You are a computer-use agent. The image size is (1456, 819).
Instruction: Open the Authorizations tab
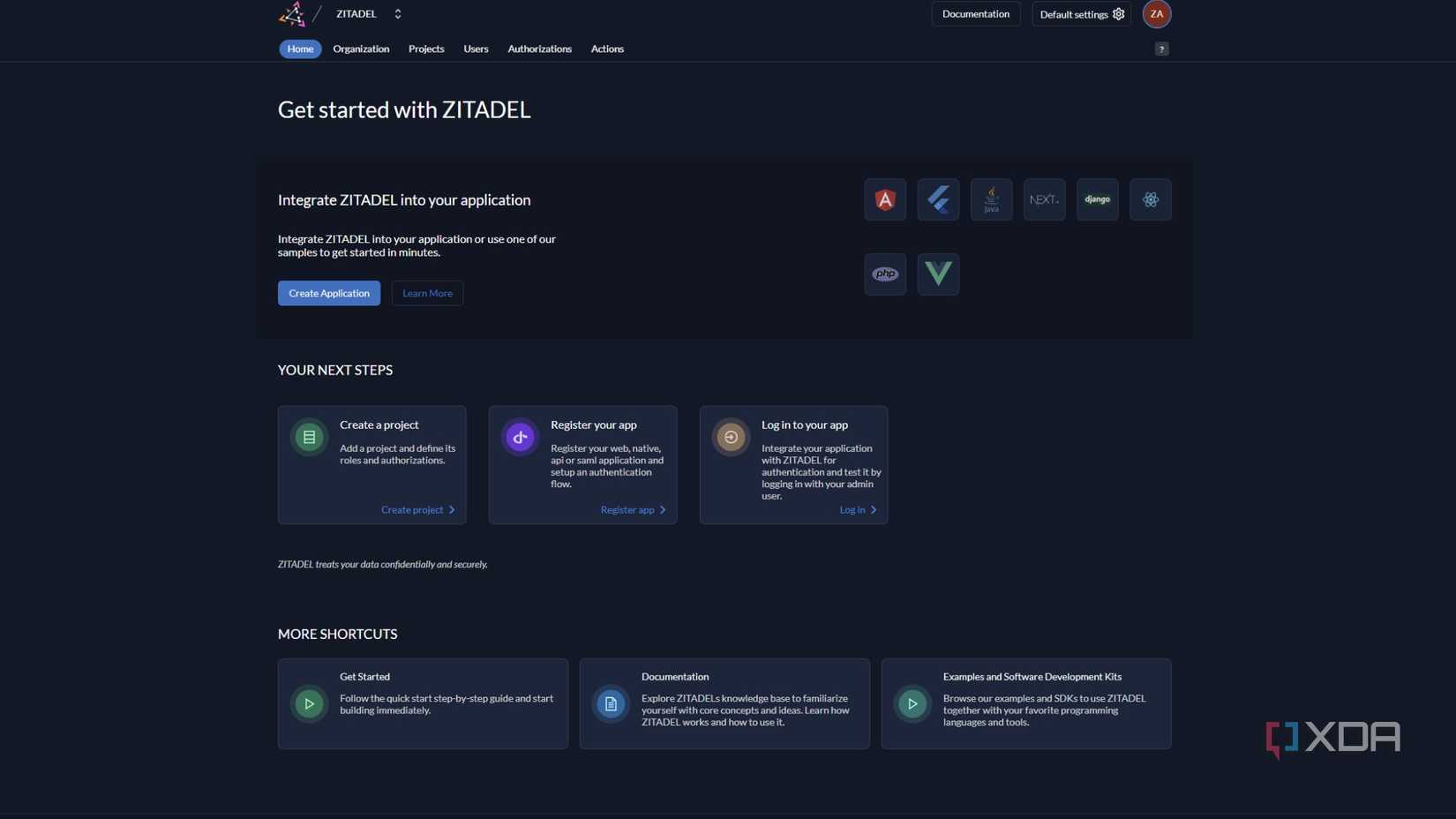coord(539,49)
